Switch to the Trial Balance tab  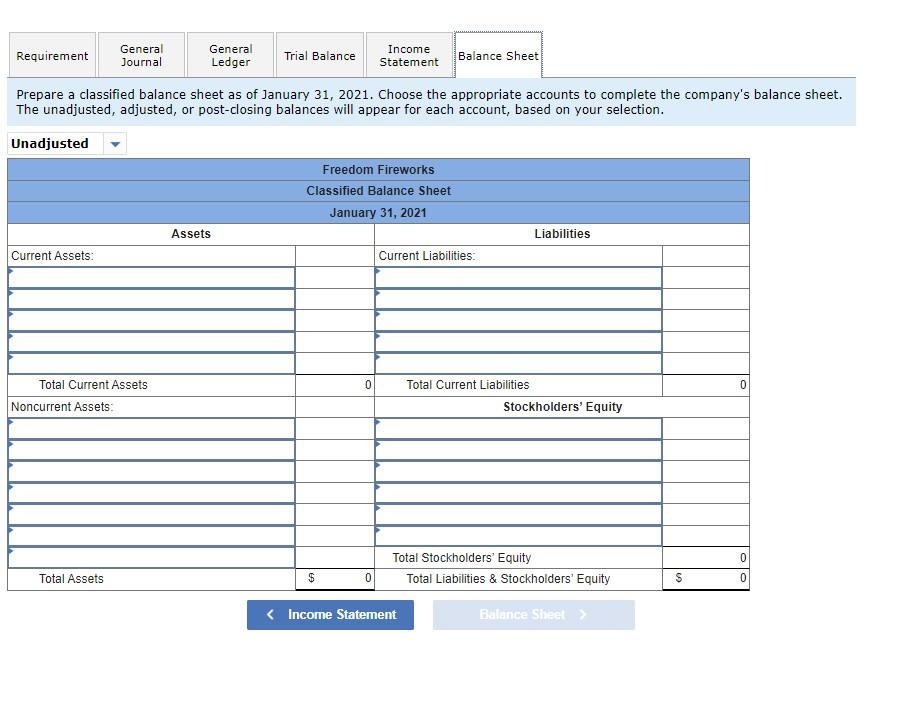point(319,55)
